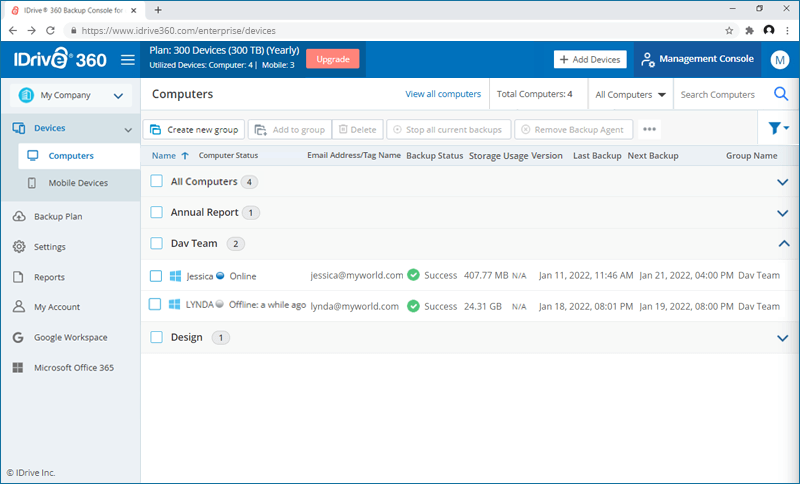Check the Design group checkbox

(x=157, y=337)
